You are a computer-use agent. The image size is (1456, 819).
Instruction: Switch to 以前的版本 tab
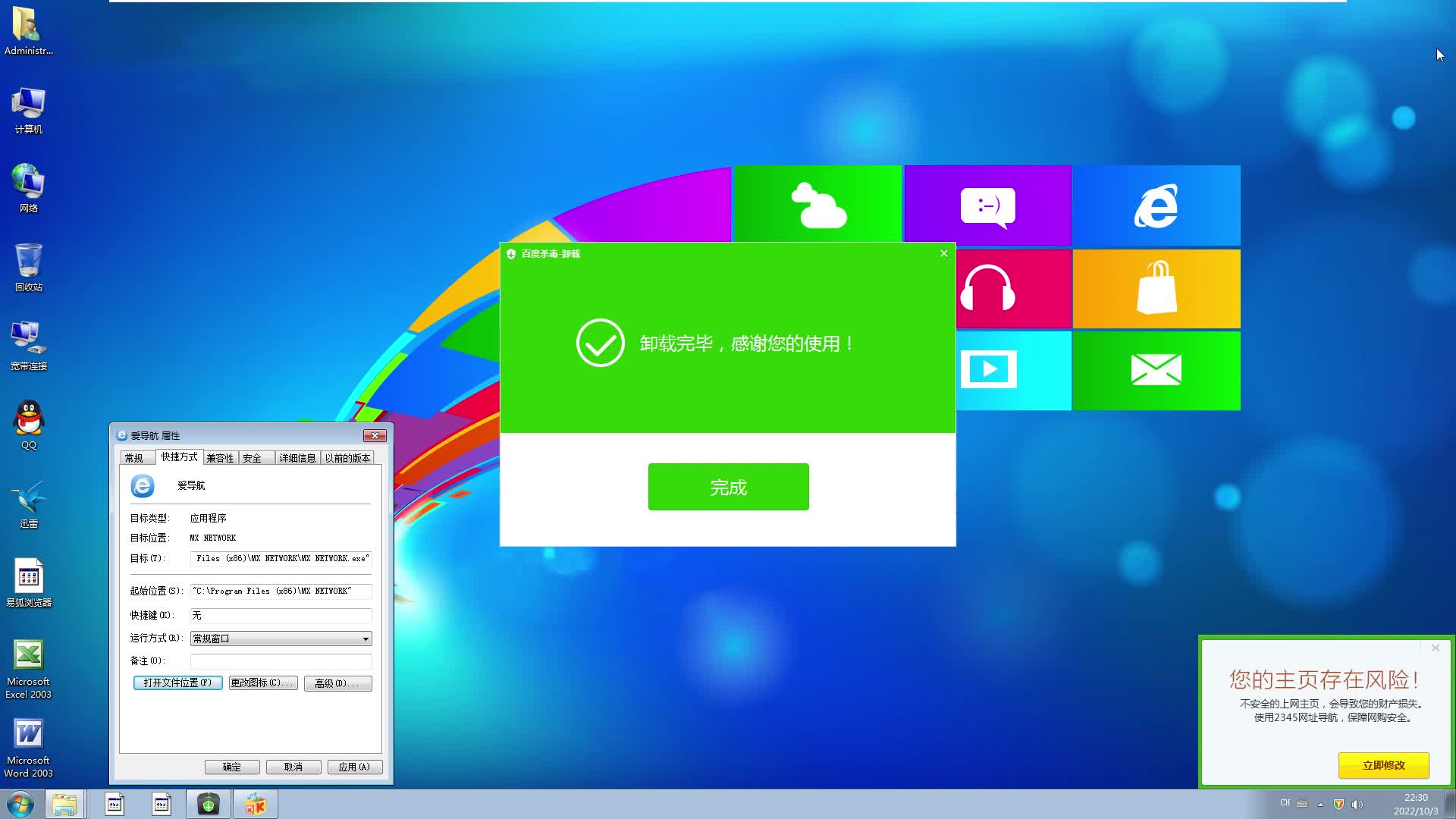pos(347,458)
